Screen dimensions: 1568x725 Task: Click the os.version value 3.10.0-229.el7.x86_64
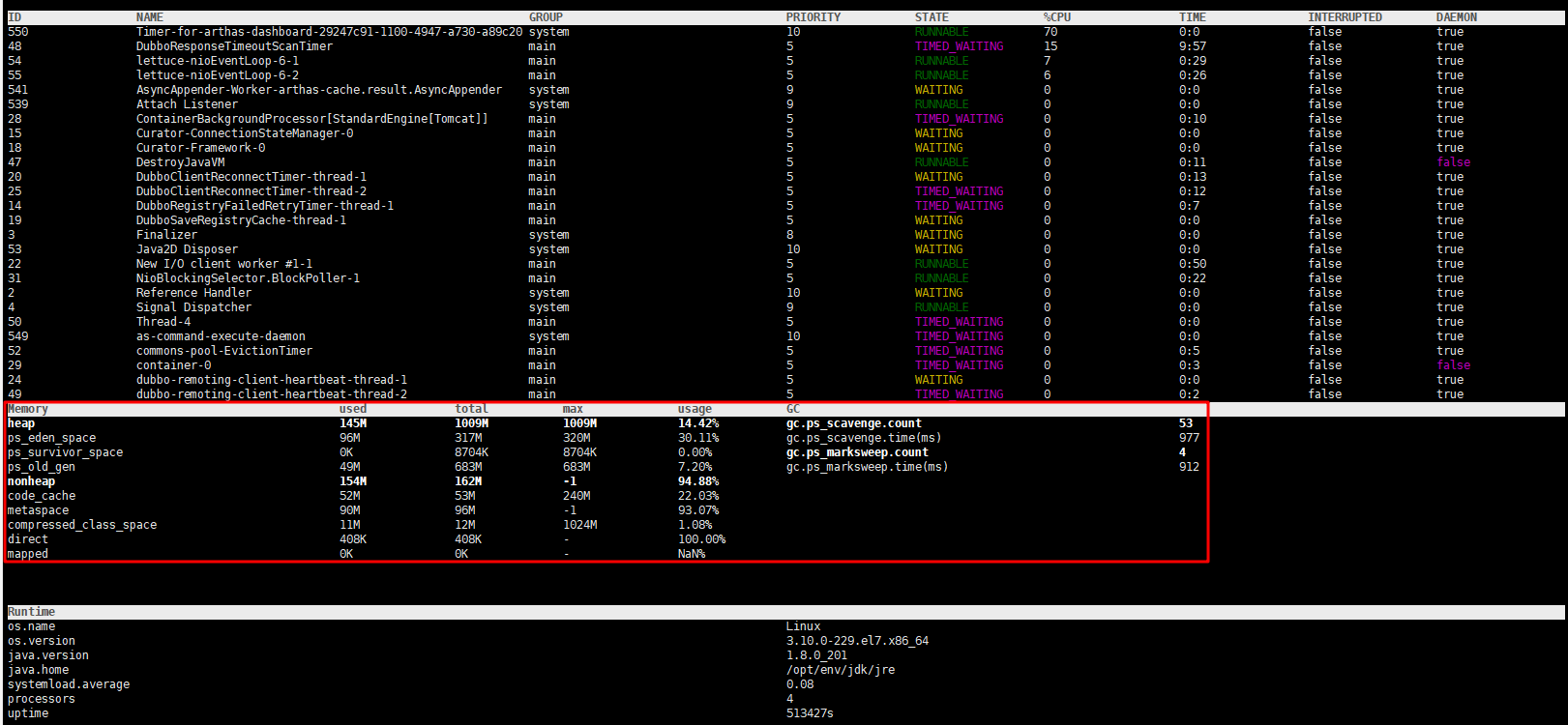pos(857,641)
